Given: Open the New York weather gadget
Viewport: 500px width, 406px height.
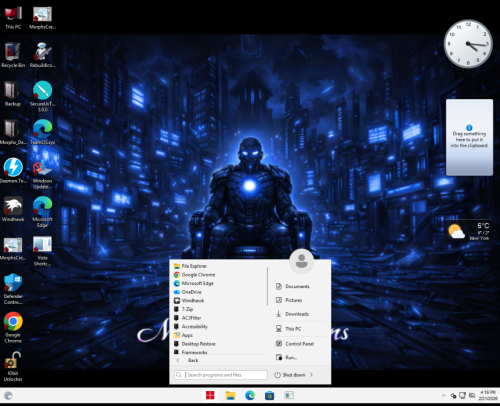Looking at the screenshot, I should coord(468,231).
